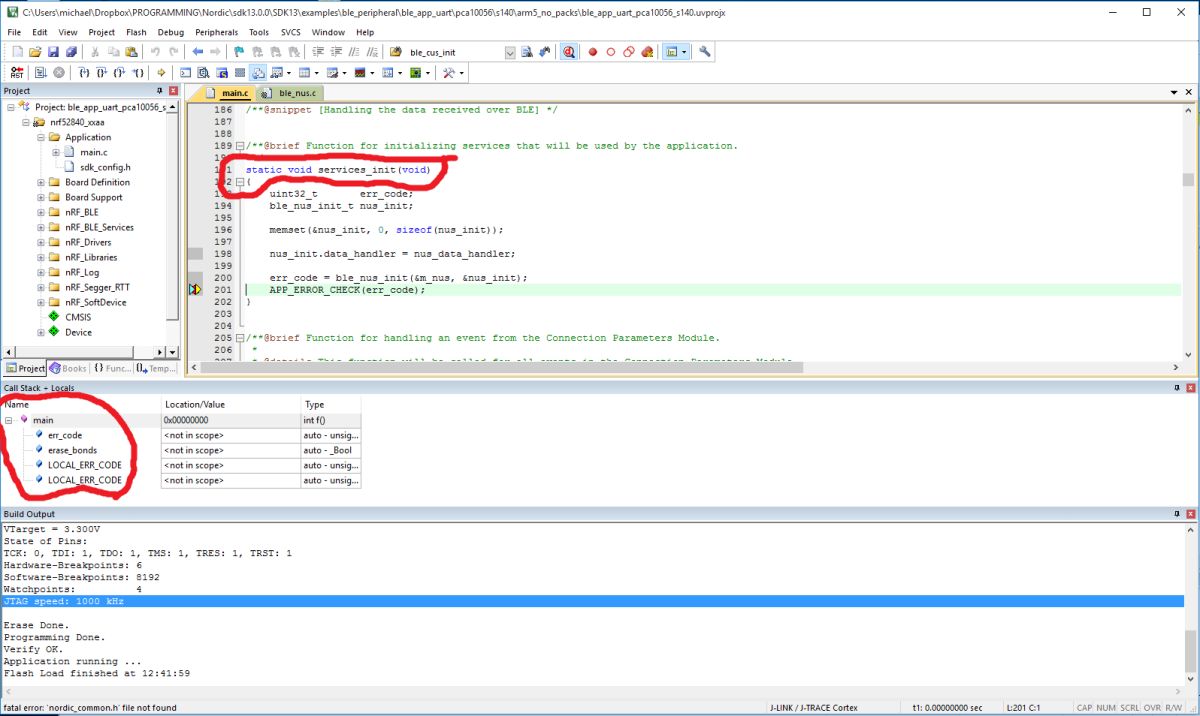
Task: Open the Registers Window icon
Action: (240, 73)
